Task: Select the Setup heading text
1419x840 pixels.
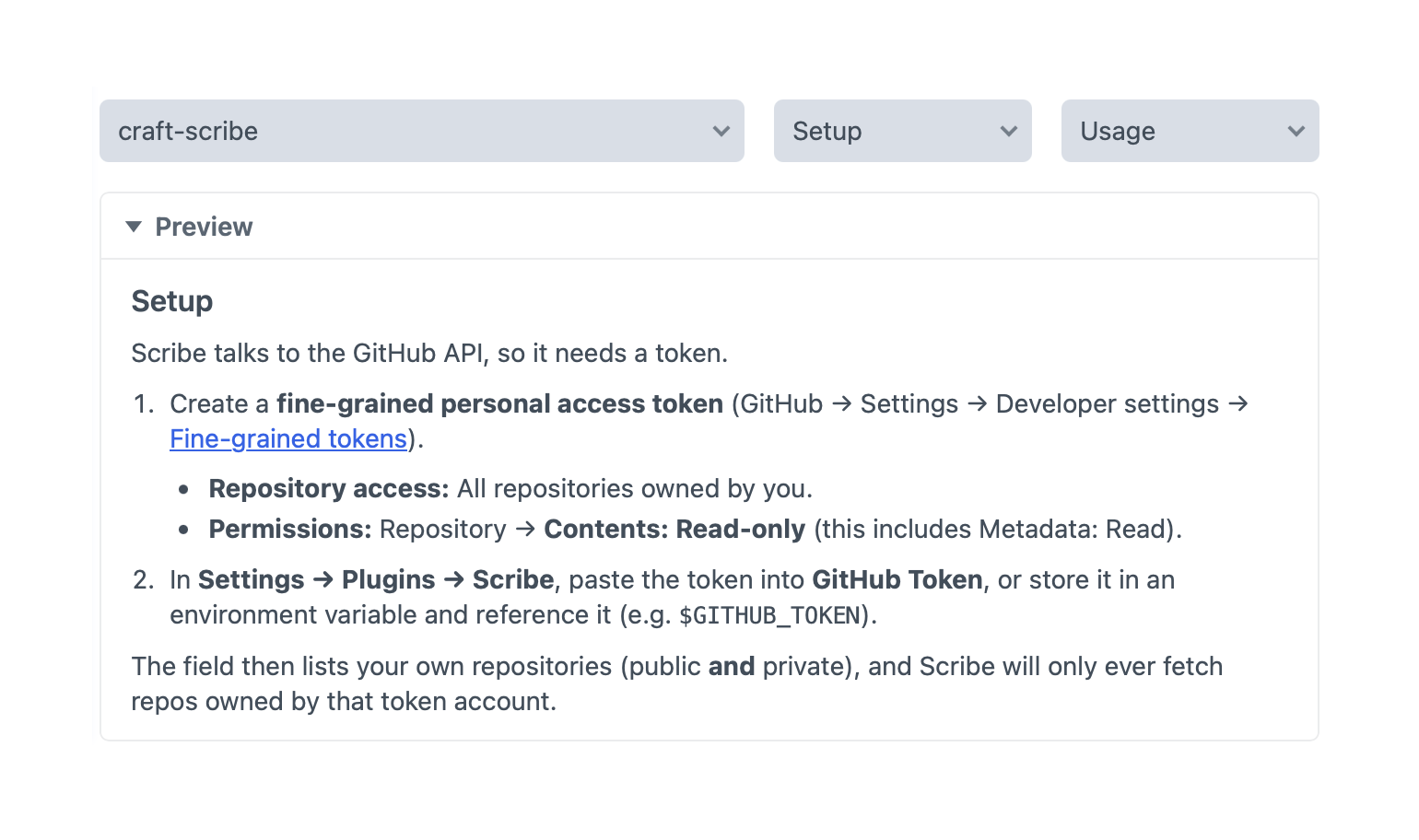Action: point(172,301)
